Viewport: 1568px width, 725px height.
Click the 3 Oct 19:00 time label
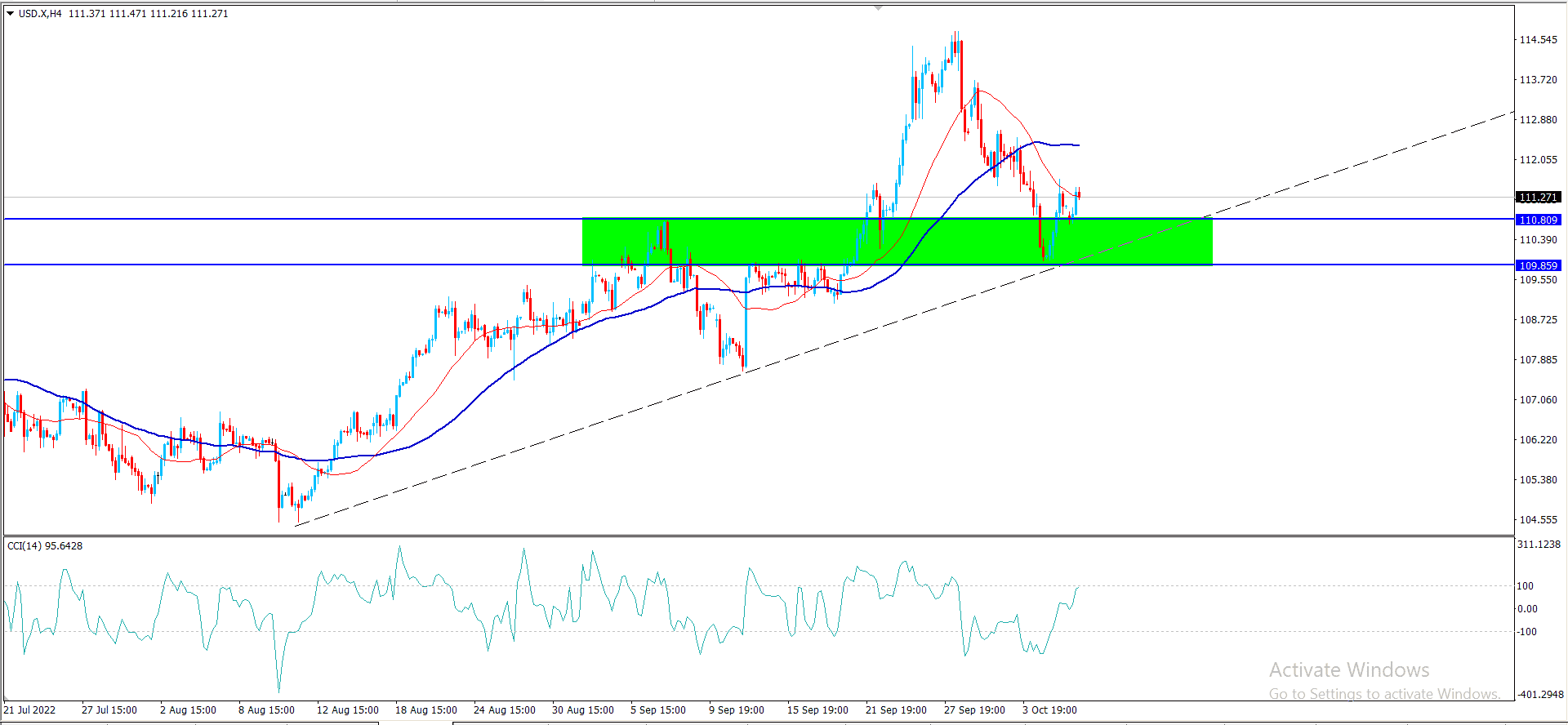1049,709
